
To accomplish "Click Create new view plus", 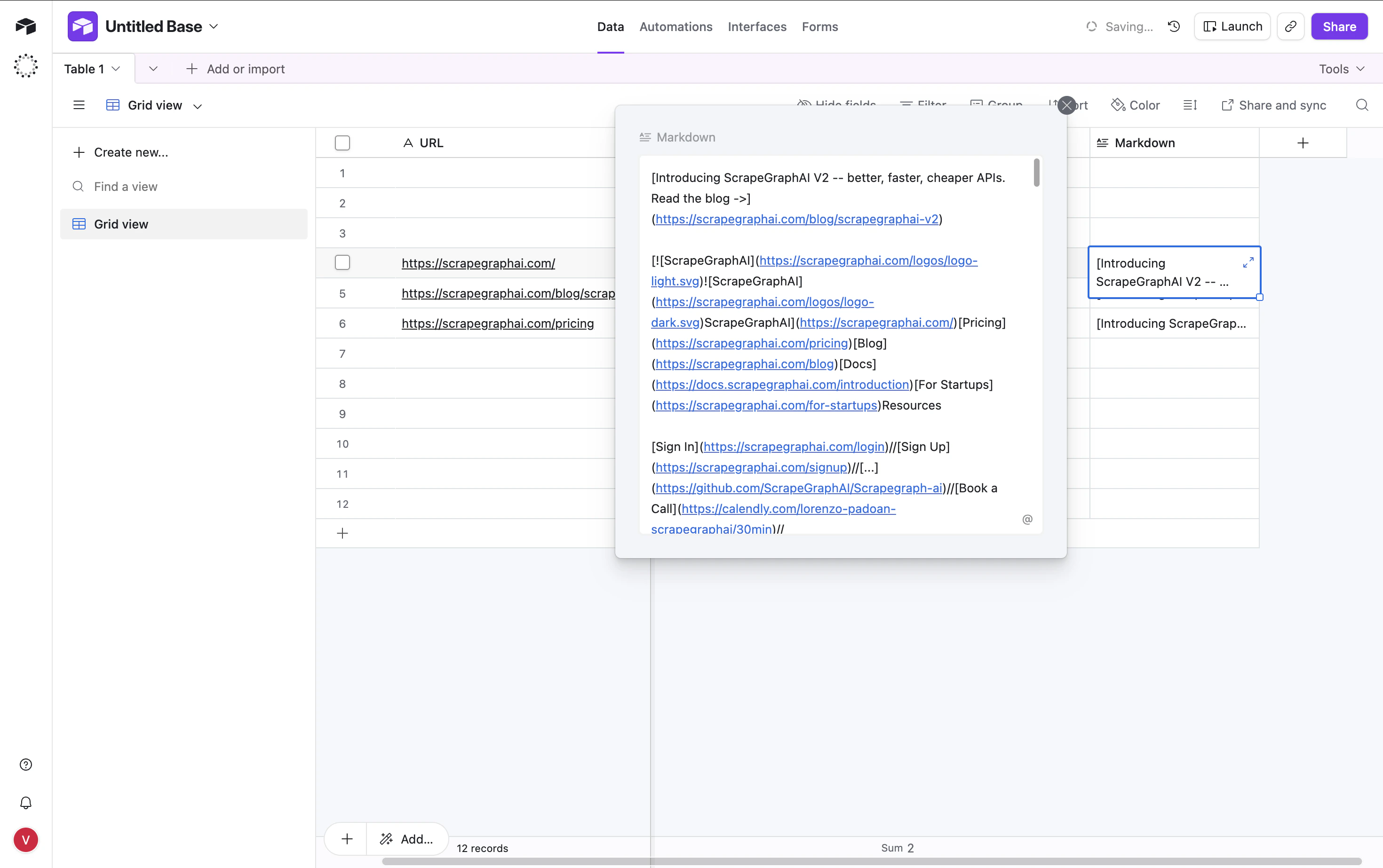I will pyautogui.click(x=79, y=152).
